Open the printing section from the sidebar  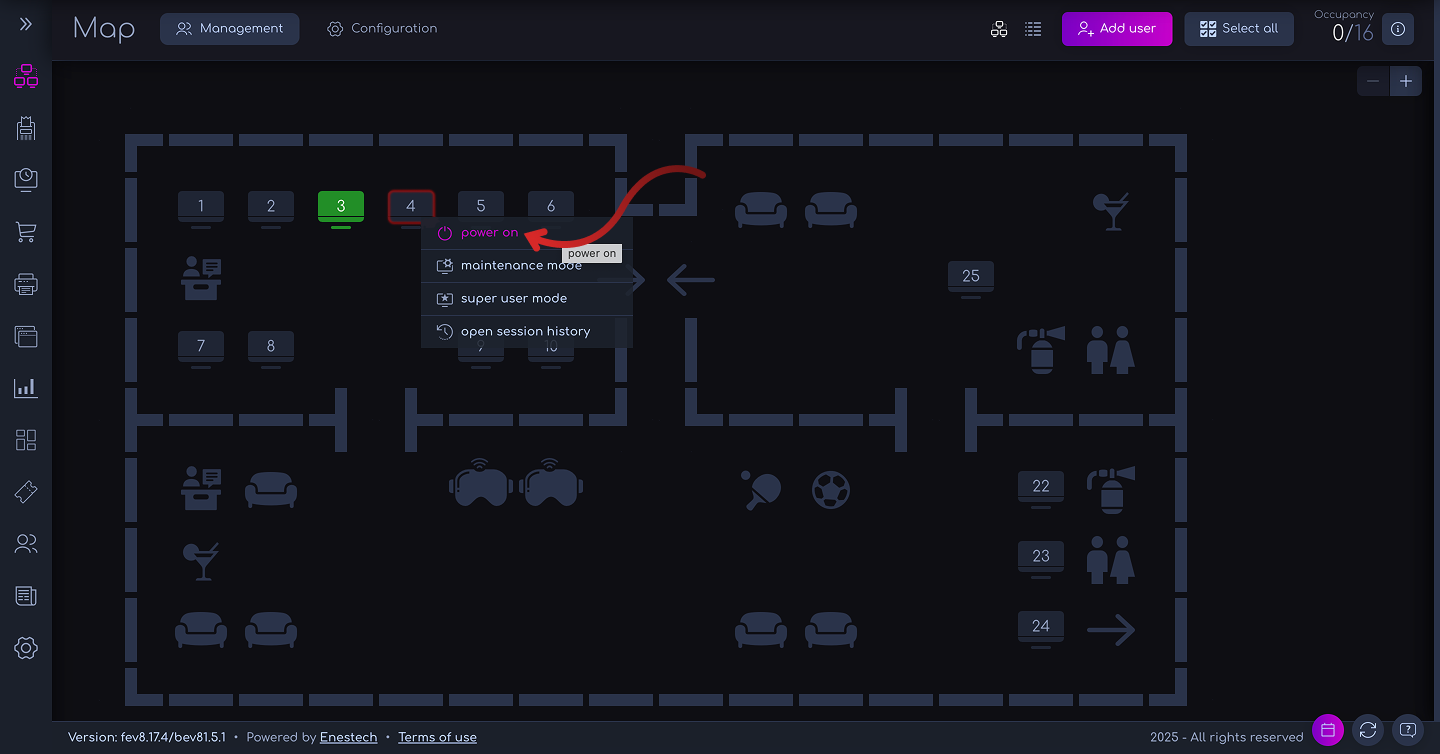[x=25, y=283]
